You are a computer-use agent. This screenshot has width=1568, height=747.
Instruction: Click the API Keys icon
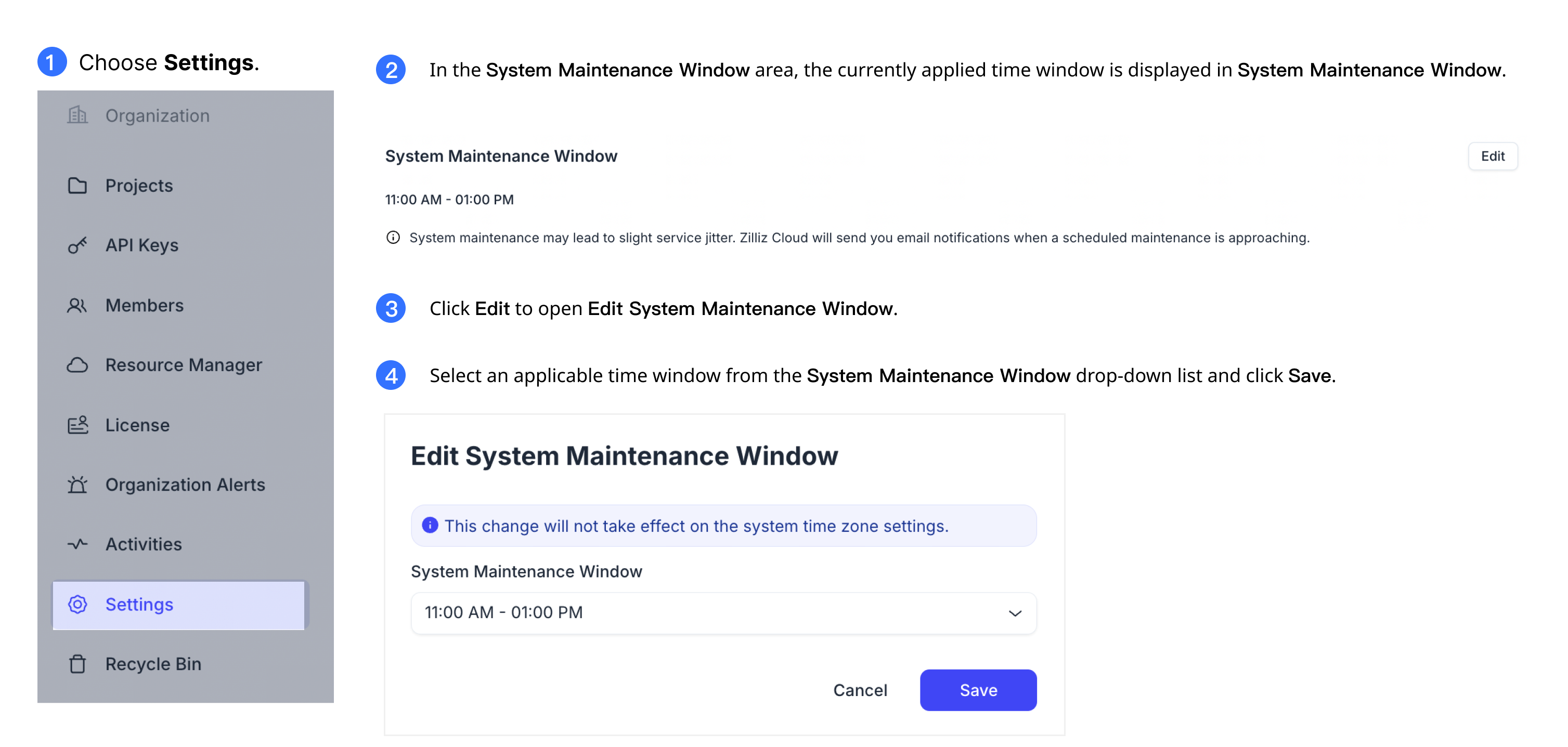point(77,244)
